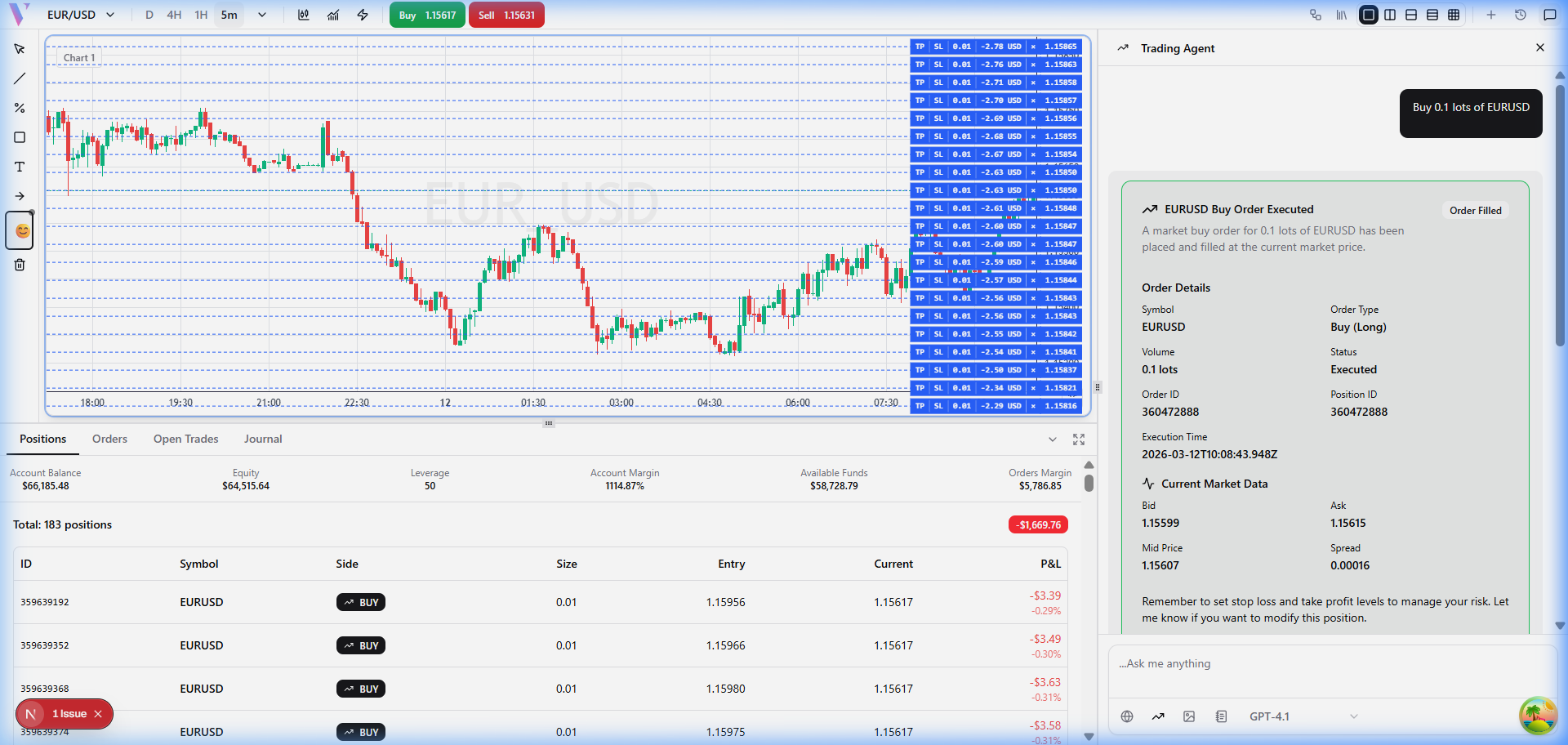The image size is (1568, 745).
Task: Toggle web search globe in chat
Action: (x=1127, y=716)
